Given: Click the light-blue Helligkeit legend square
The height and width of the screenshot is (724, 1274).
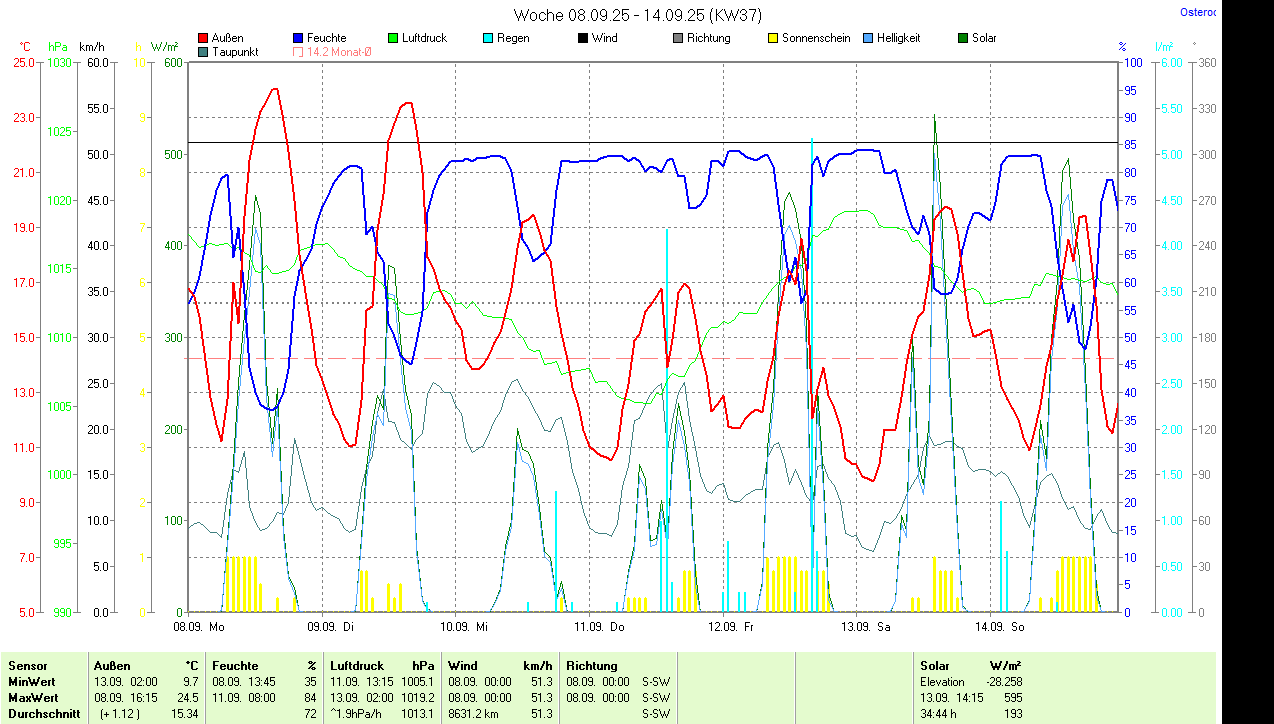Looking at the screenshot, I should 868,38.
